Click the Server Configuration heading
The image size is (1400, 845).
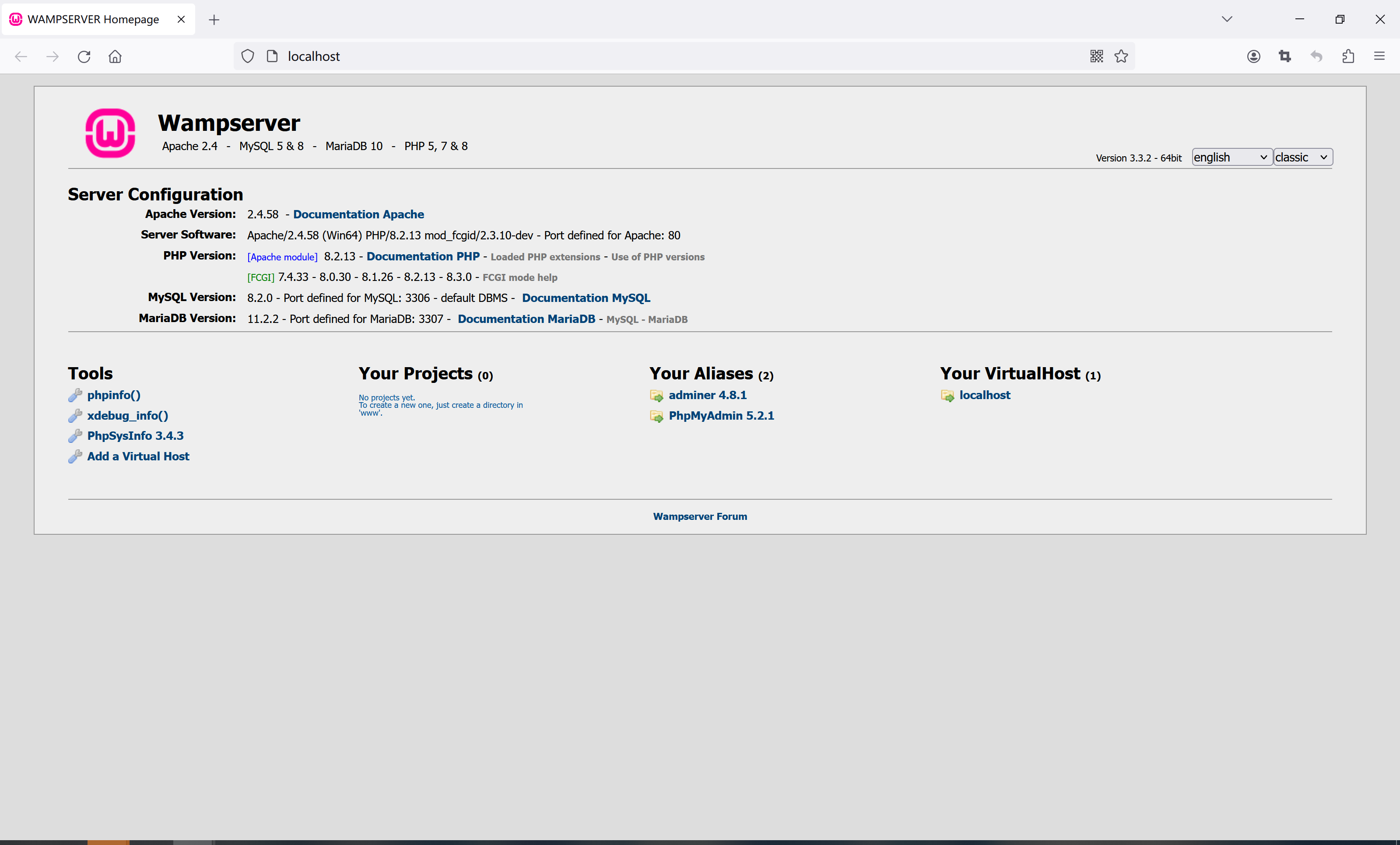pyautogui.click(x=155, y=194)
